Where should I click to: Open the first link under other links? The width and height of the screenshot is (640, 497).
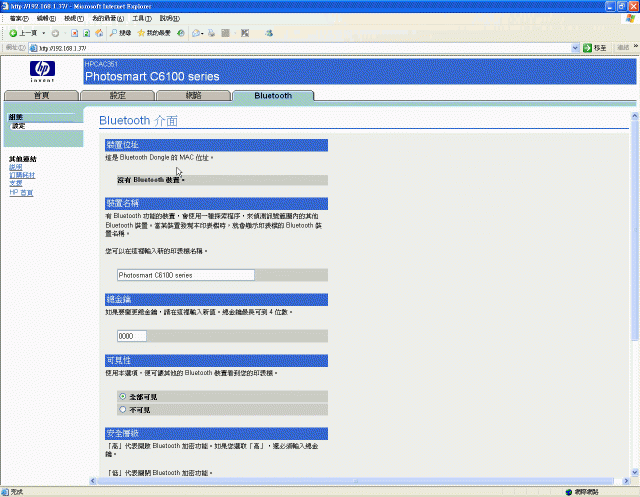[x=16, y=167]
